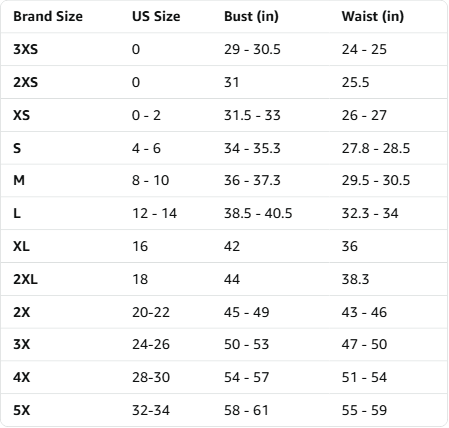Click the Waist (in) column header
Screen dimensions: 449x428
point(373,16)
